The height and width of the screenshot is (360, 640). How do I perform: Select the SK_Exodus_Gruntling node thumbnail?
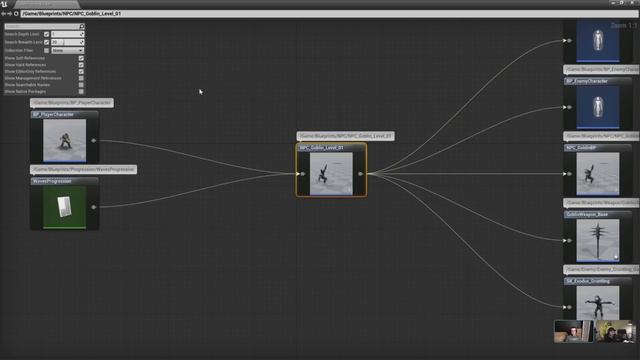pos(598,302)
